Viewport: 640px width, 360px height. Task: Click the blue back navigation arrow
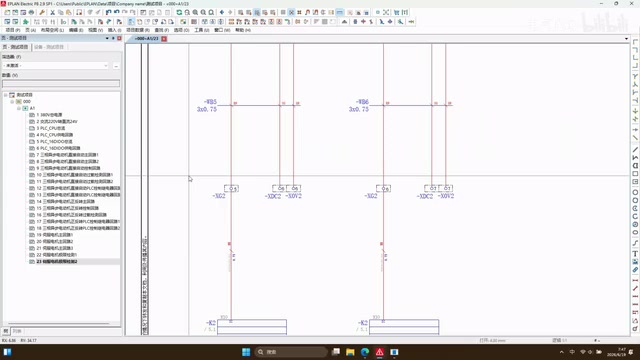tap(222, 13)
